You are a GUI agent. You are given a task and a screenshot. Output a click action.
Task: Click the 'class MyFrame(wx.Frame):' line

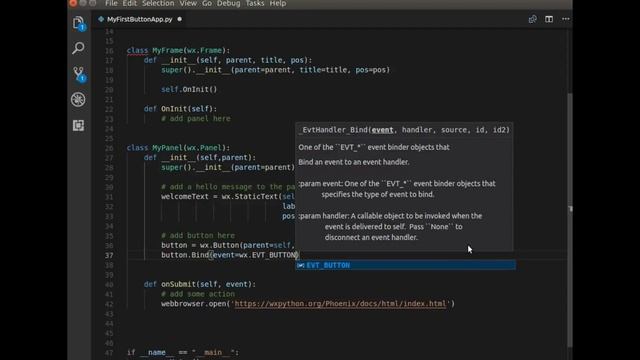178,51
